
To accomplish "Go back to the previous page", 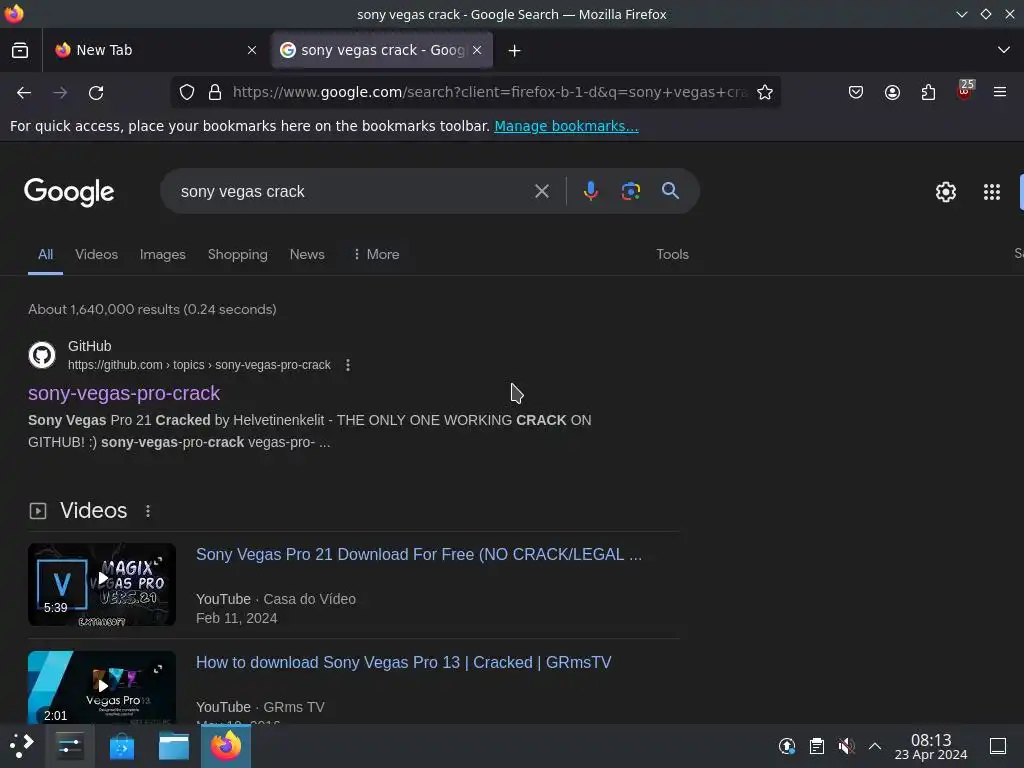I will click(24, 93).
